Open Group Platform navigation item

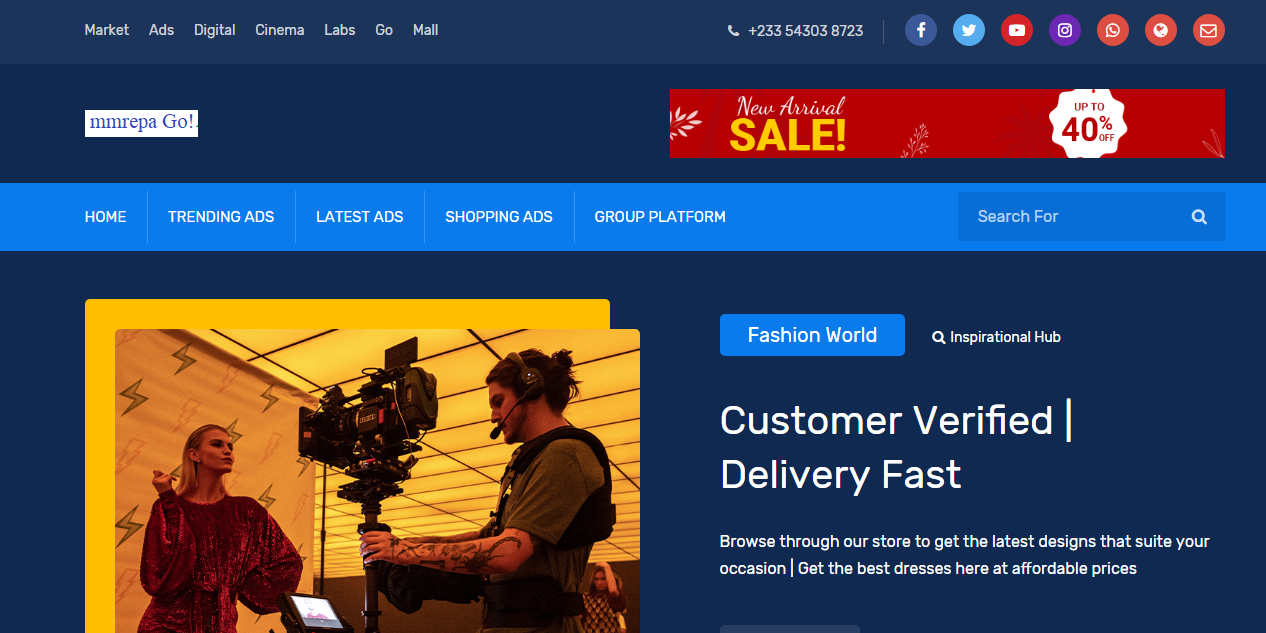coord(660,217)
